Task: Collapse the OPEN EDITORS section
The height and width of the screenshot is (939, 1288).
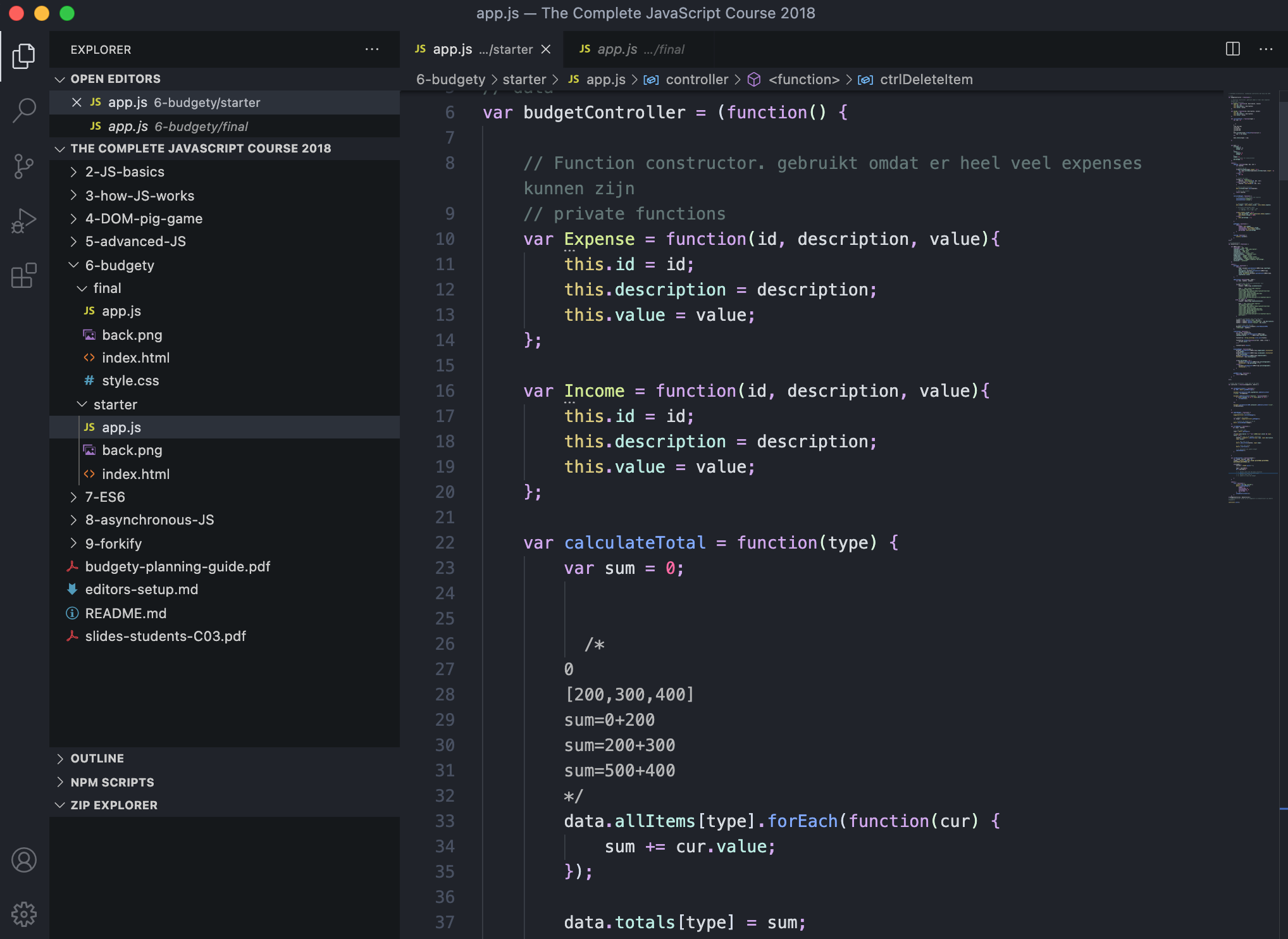Action: tap(60, 78)
